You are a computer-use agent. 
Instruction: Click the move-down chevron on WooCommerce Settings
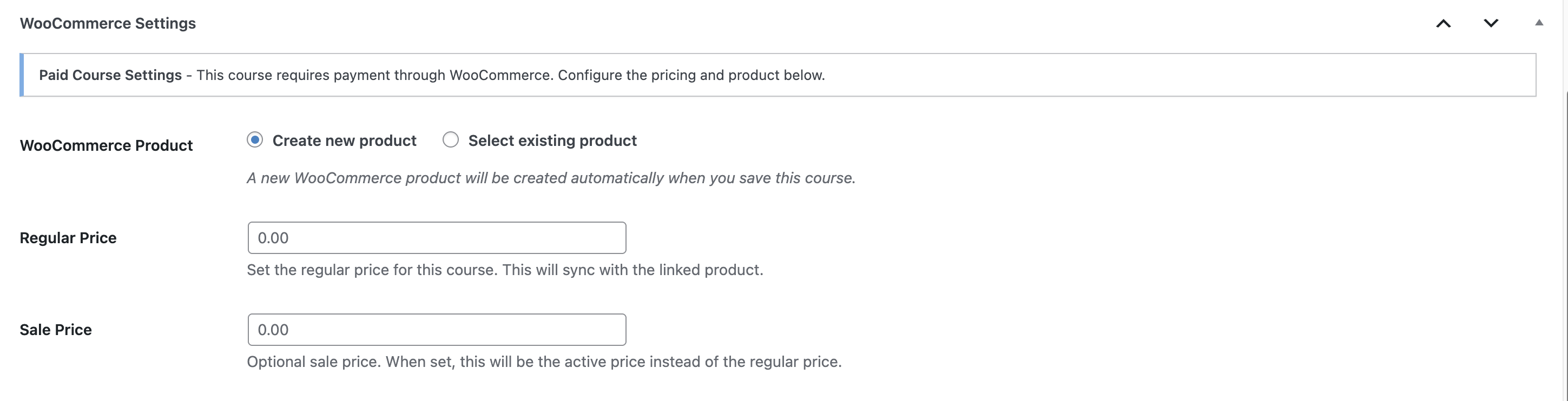click(x=1491, y=23)
